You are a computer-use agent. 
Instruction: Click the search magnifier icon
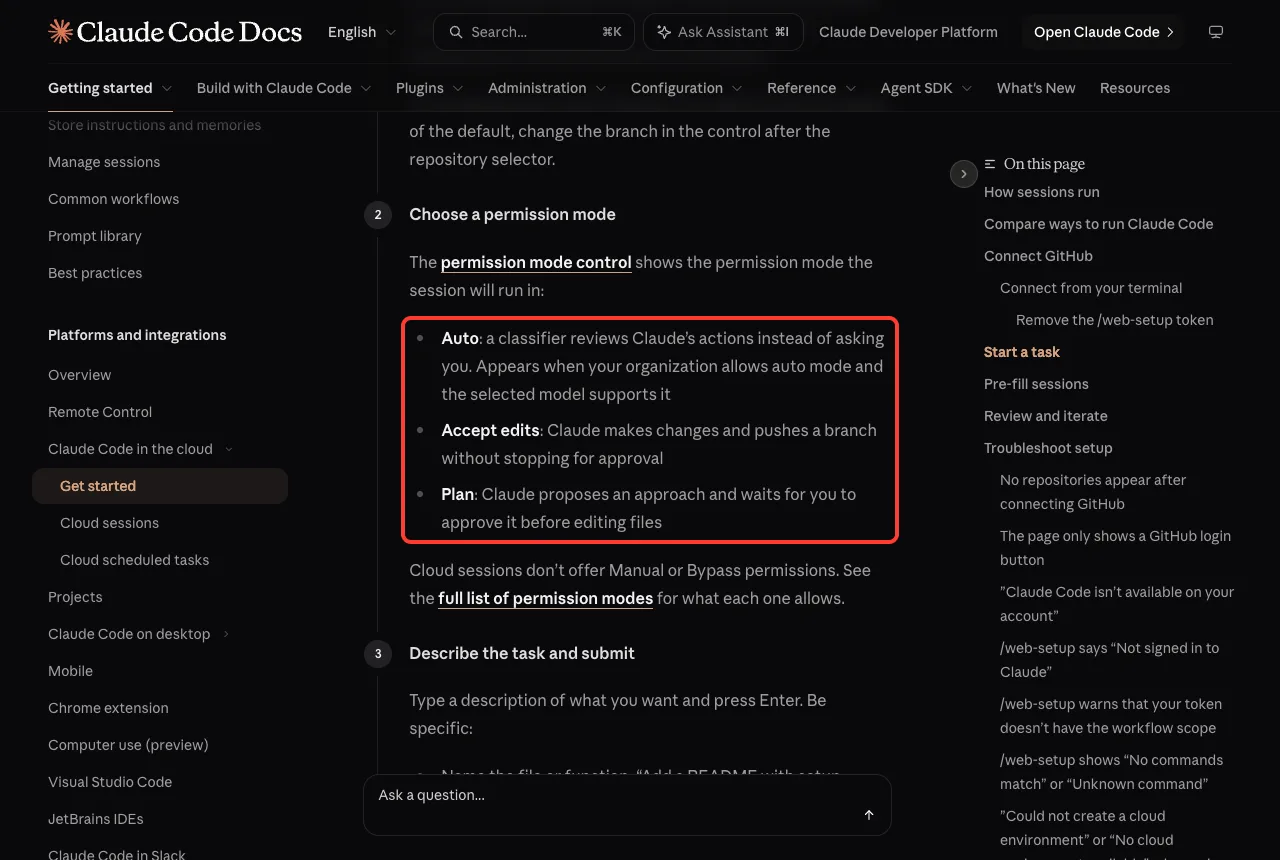(456, 32)
